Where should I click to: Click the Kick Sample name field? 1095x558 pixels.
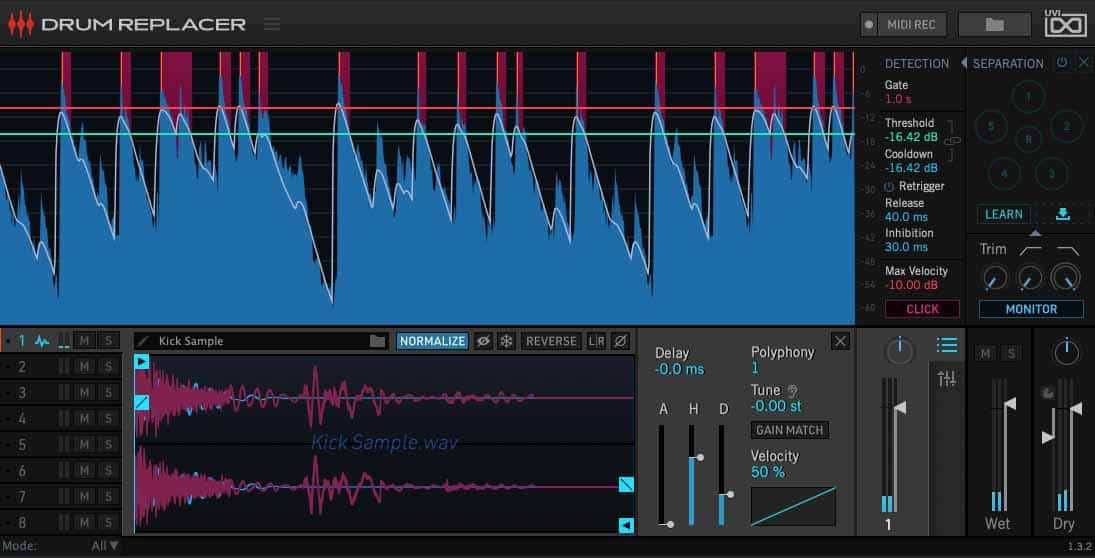coord(261,341)
